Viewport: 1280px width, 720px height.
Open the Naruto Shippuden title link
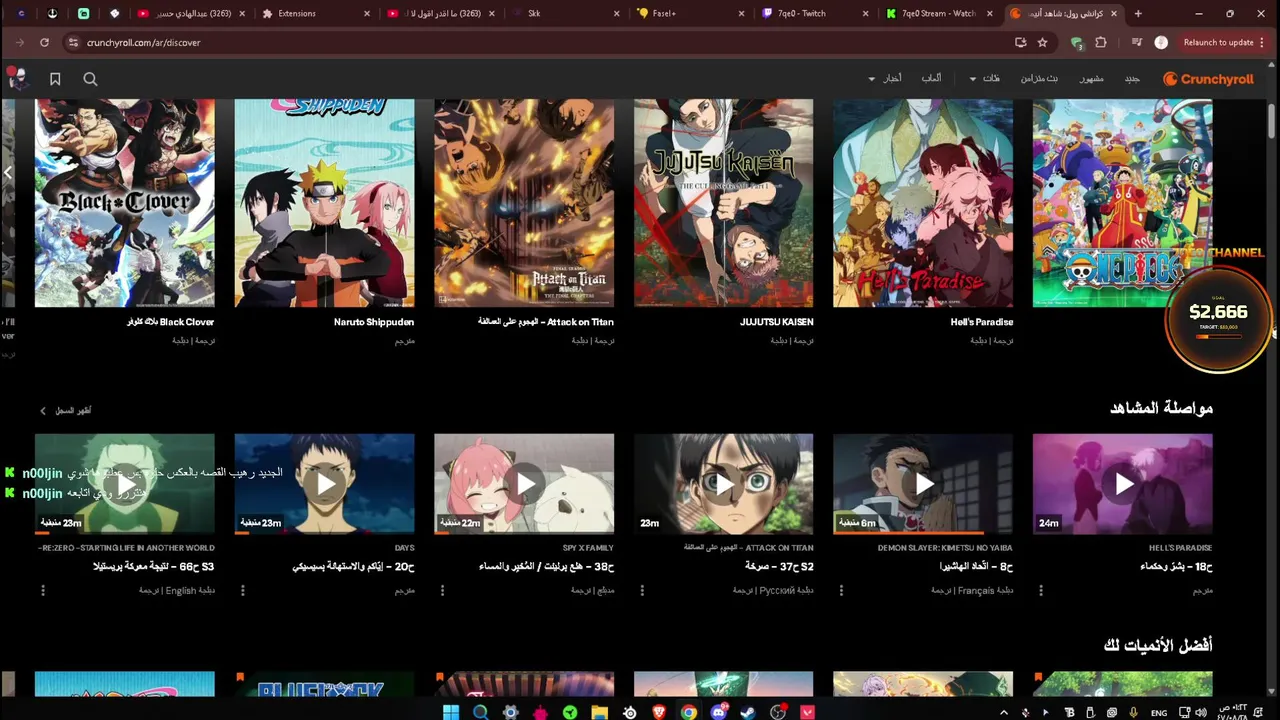pos(374,322)
